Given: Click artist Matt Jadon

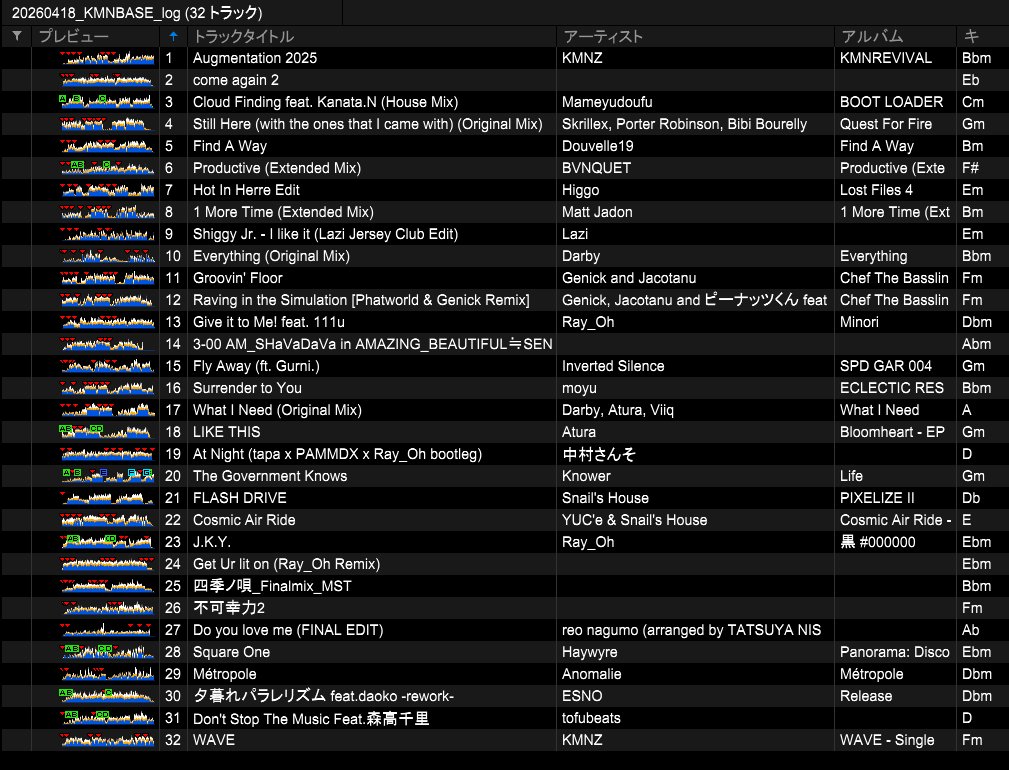Looking at the screenshot, I should coord(597,212).
